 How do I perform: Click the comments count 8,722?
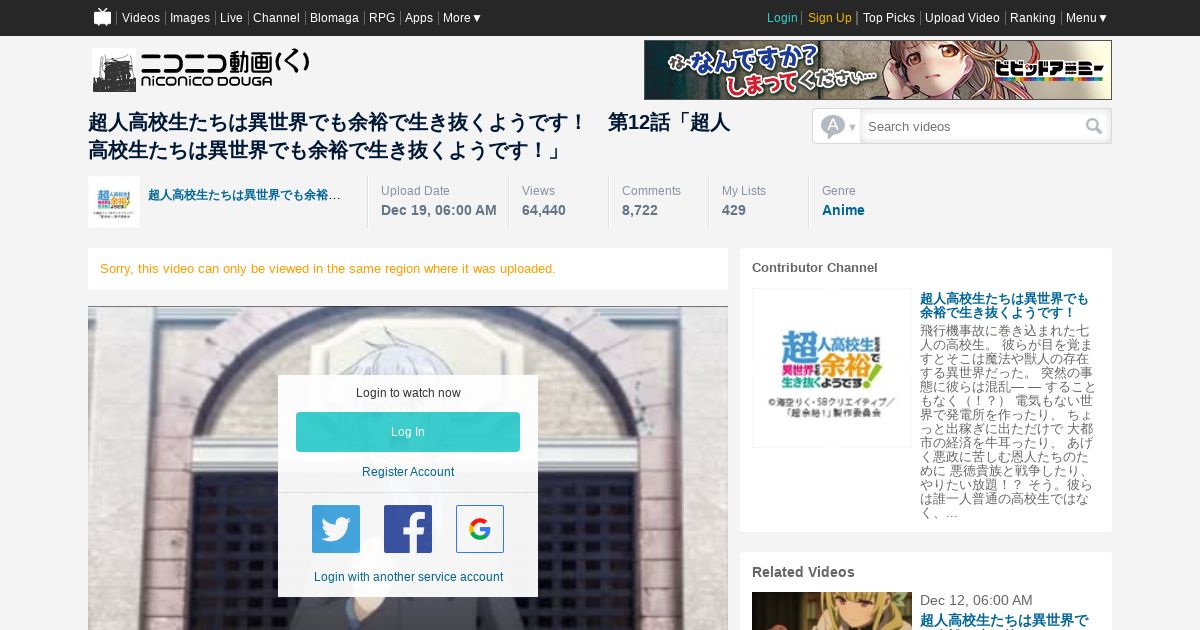[x=640, y=210]
